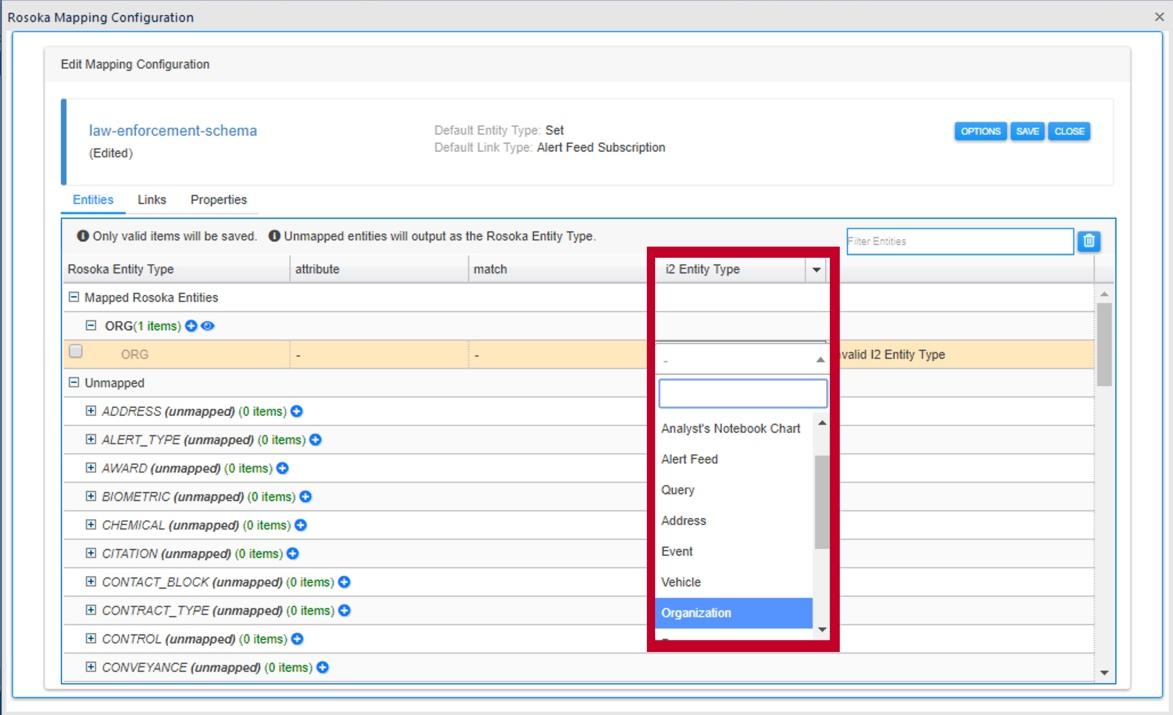Switch to the Links tab
1173x715 pixels.
152,200
